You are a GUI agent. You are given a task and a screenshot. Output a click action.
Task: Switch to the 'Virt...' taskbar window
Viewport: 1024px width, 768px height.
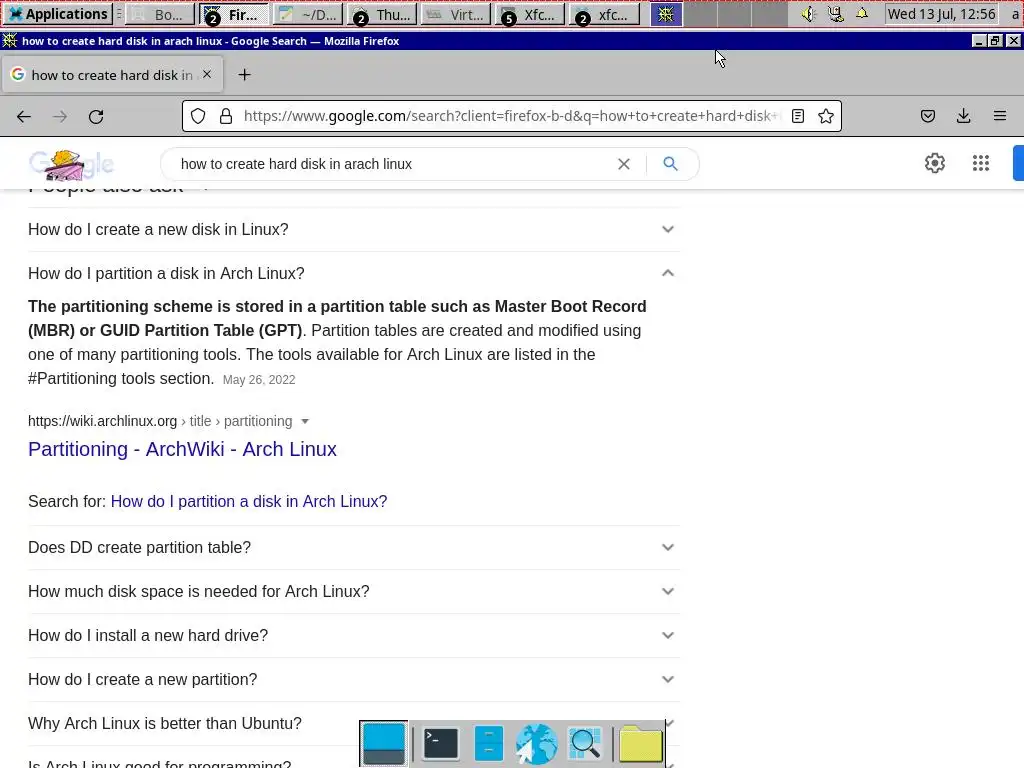pos(456,14)
